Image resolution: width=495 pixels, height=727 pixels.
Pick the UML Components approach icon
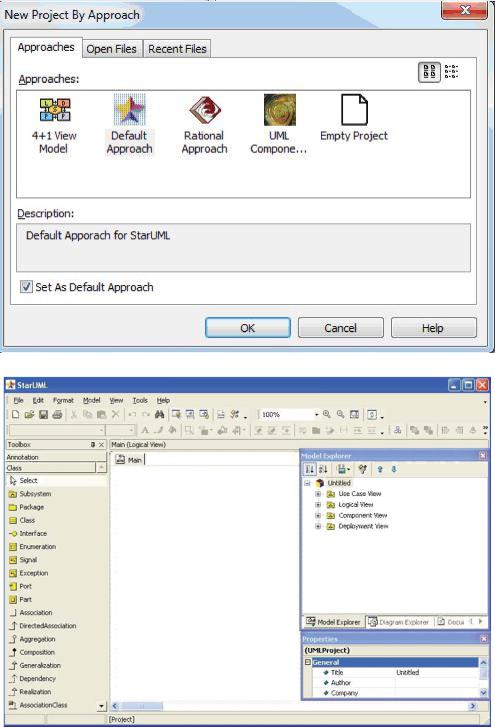pos(279,110)
